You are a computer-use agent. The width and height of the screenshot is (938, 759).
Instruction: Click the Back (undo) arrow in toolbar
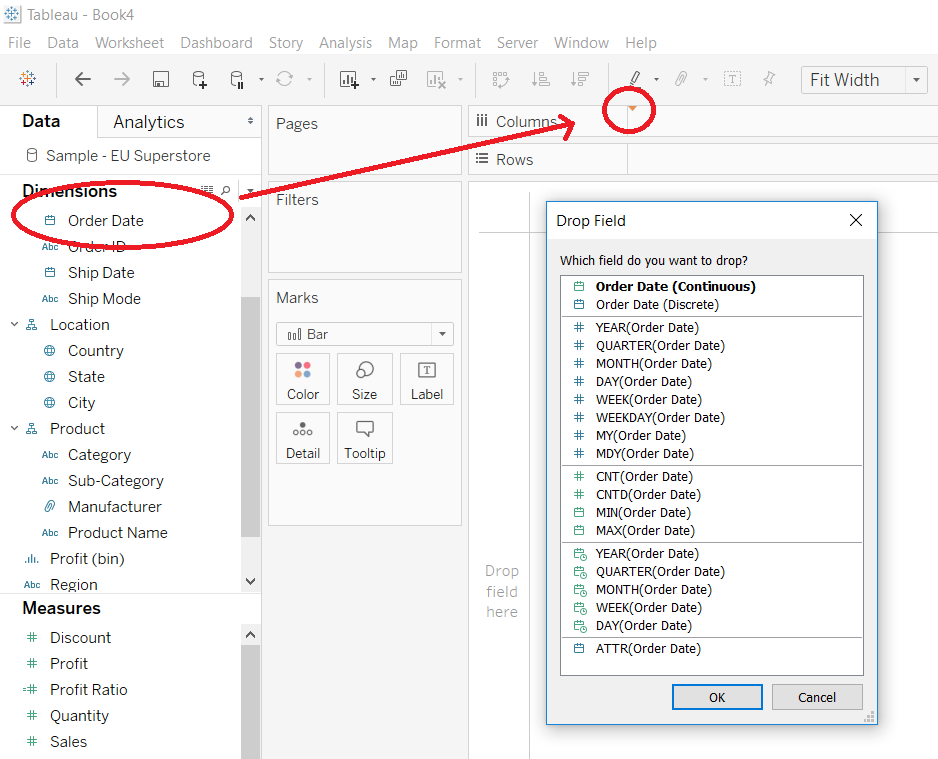tap(83, 80)
